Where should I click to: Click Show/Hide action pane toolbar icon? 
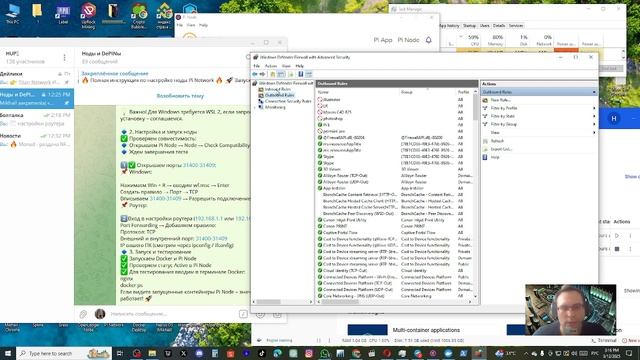click(x=309, y=74)
